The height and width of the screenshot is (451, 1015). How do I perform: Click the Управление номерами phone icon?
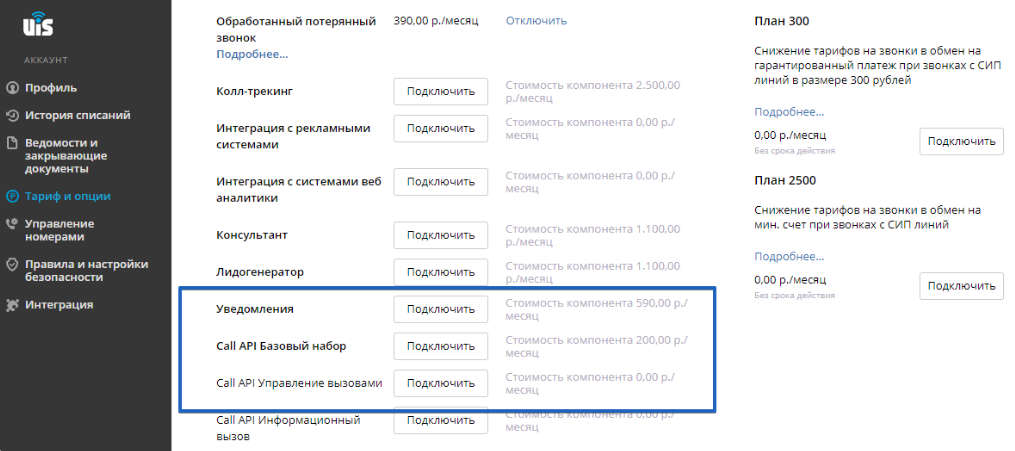[12, 224]
